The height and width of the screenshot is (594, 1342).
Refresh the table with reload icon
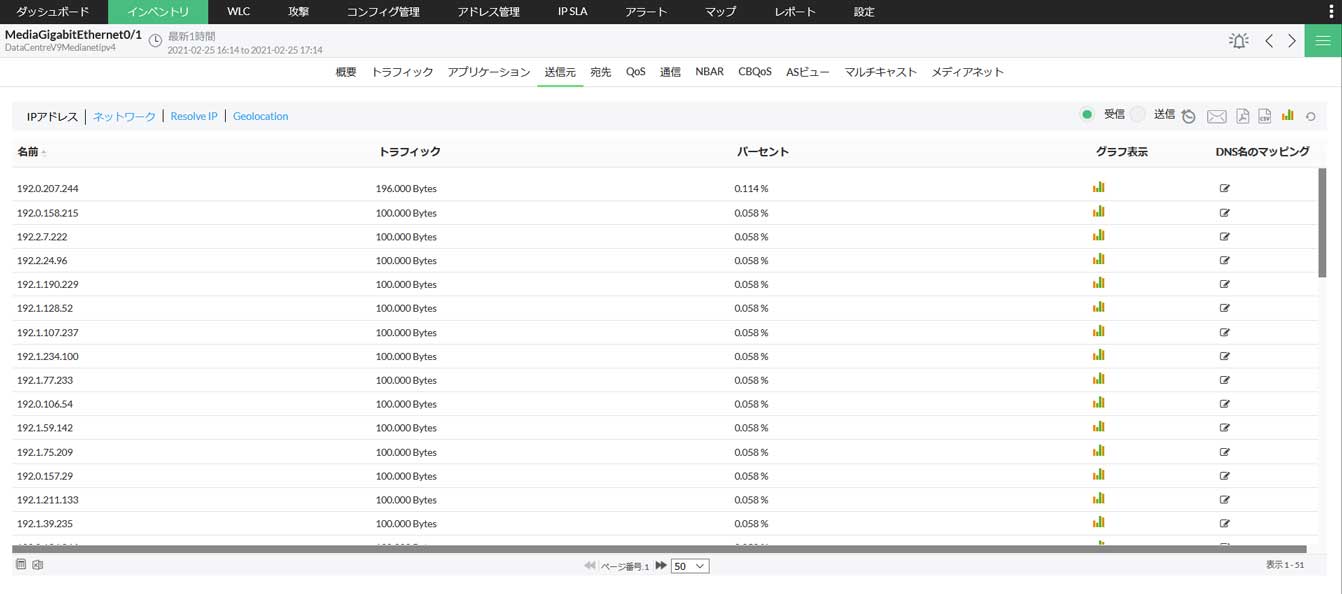pyautogui.click(x=1310, y=117)
